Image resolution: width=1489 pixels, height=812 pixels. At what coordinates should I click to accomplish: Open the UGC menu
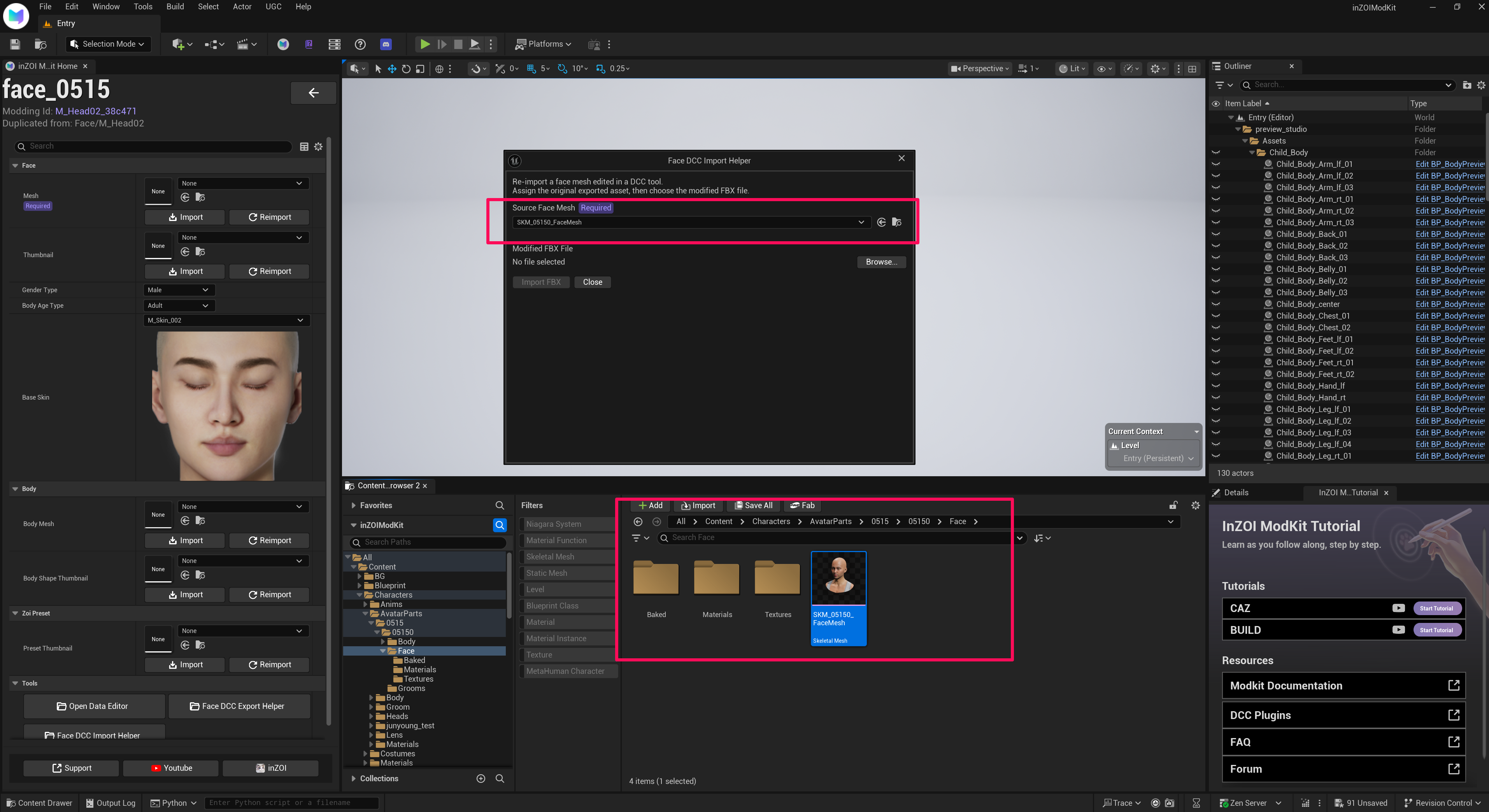(274, 6)
